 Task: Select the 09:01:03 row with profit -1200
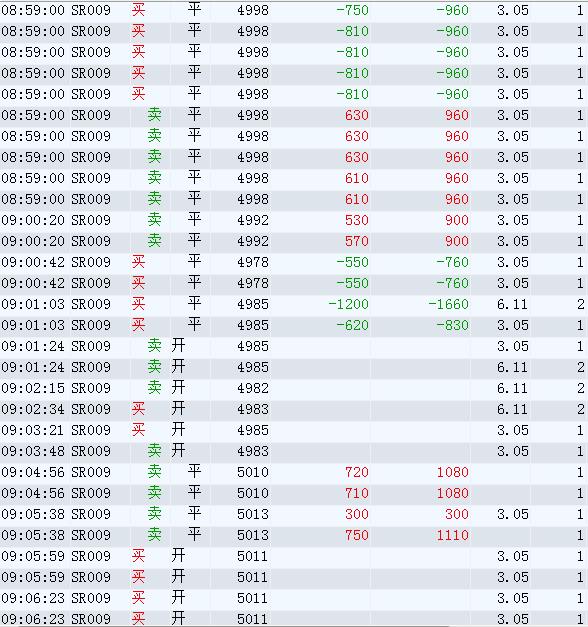pos(294,304)
